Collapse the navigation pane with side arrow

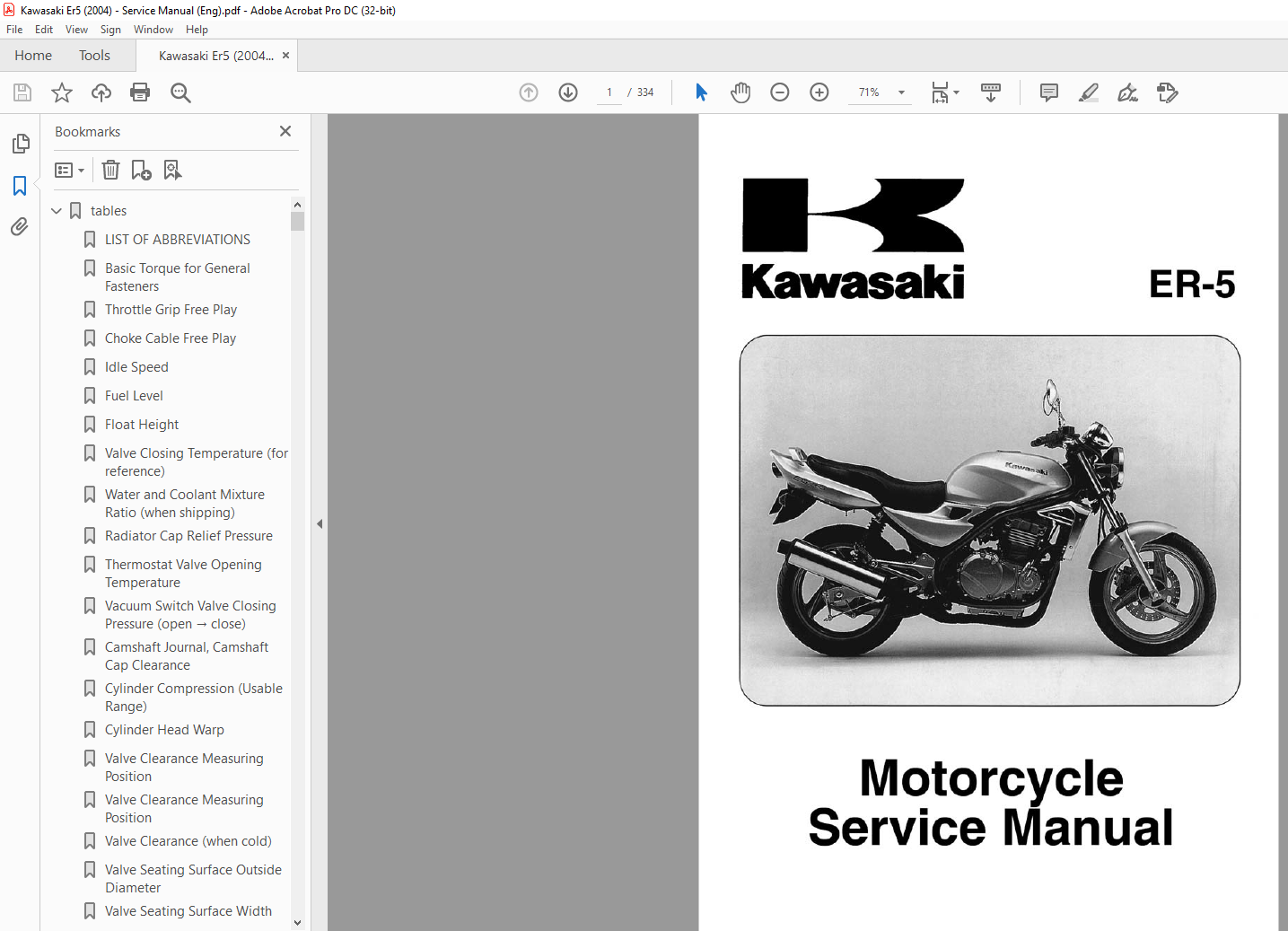pos(320,523)
